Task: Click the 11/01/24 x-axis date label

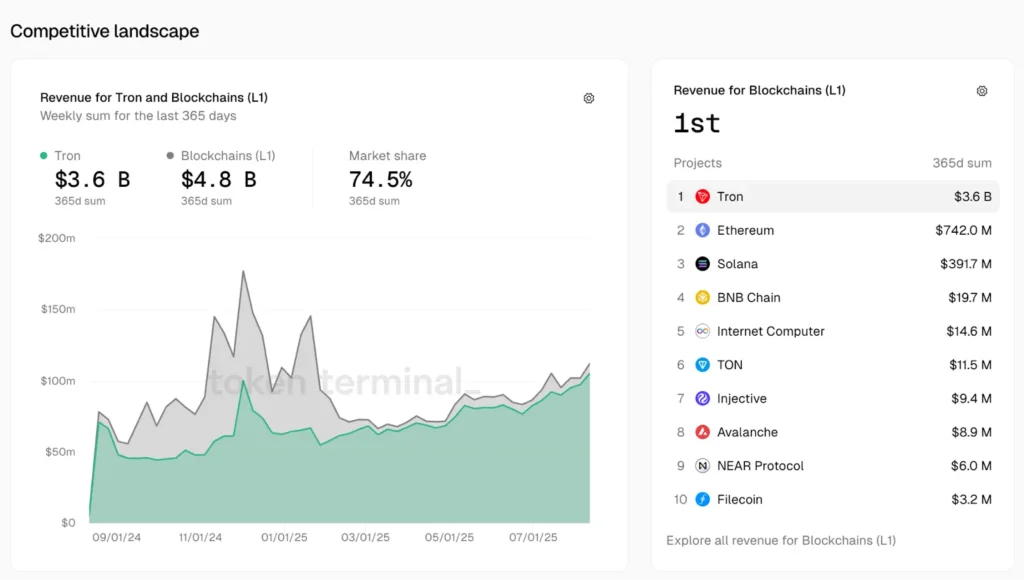Action: tap(200, 538)
